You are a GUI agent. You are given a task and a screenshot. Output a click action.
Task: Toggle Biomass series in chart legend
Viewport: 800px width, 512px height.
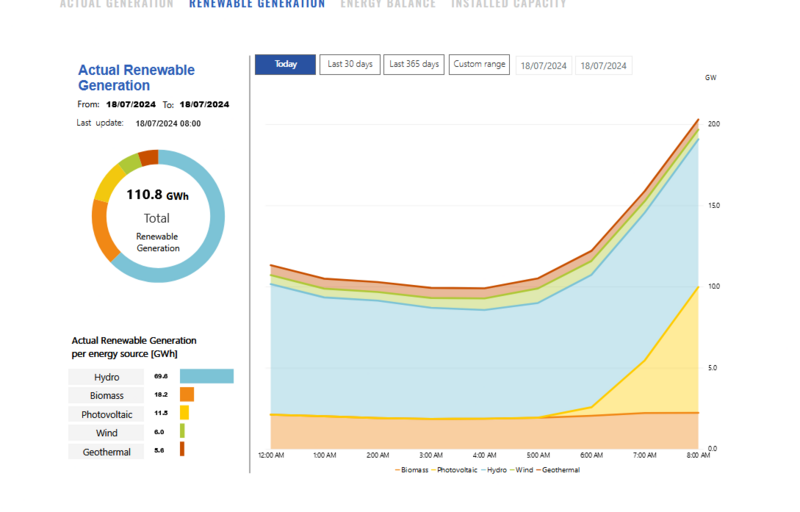(413, 470)
